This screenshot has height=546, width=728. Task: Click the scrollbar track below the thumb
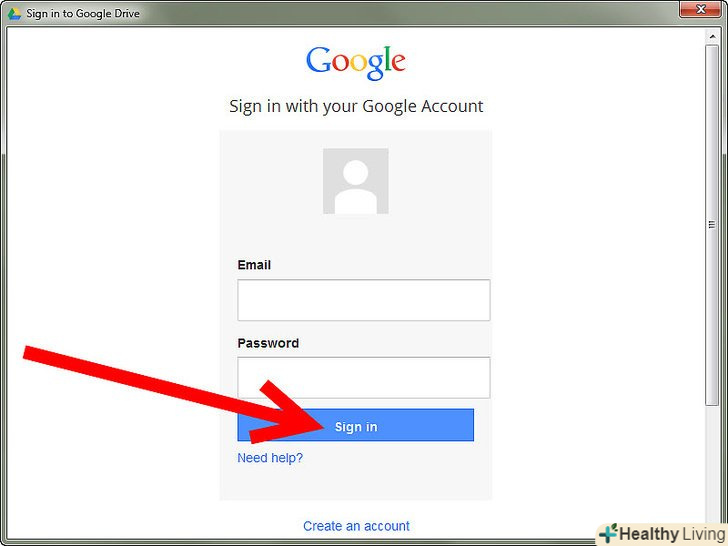[712, 464]
